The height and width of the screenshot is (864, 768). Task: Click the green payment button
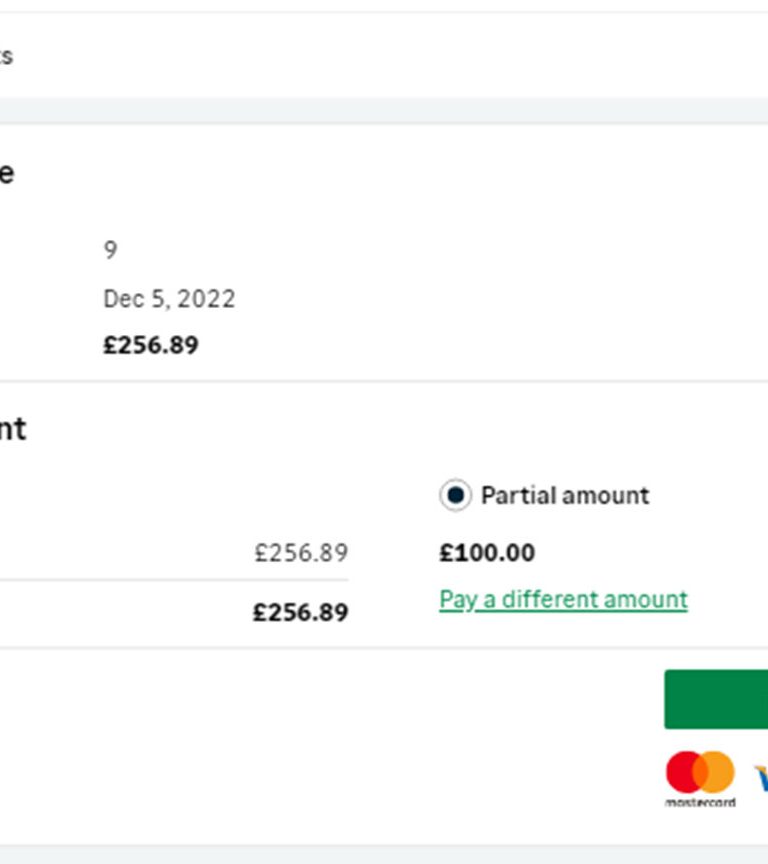point(716,699)
